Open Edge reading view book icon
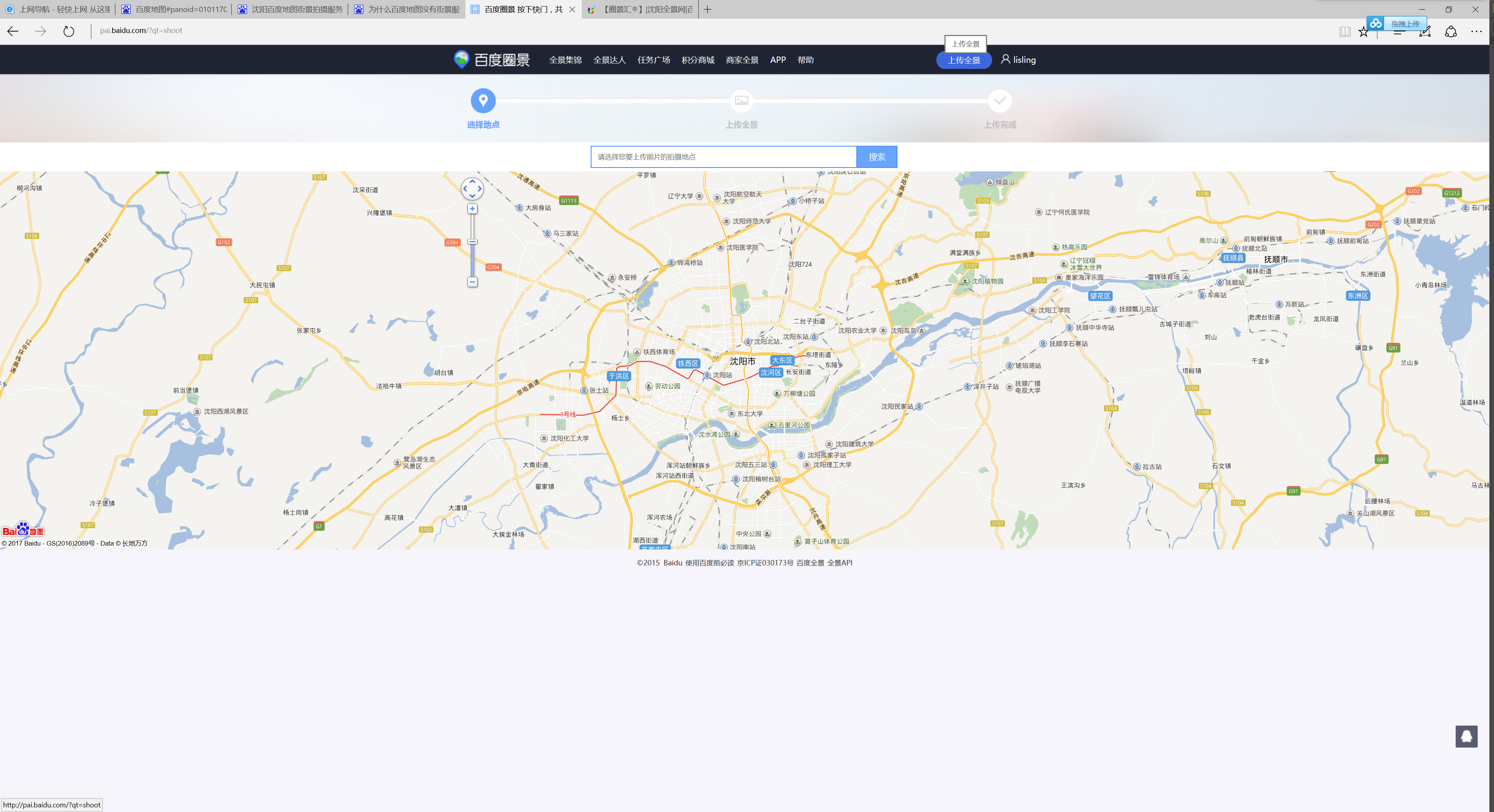Screen dimensions: 1494x812 1345,32
